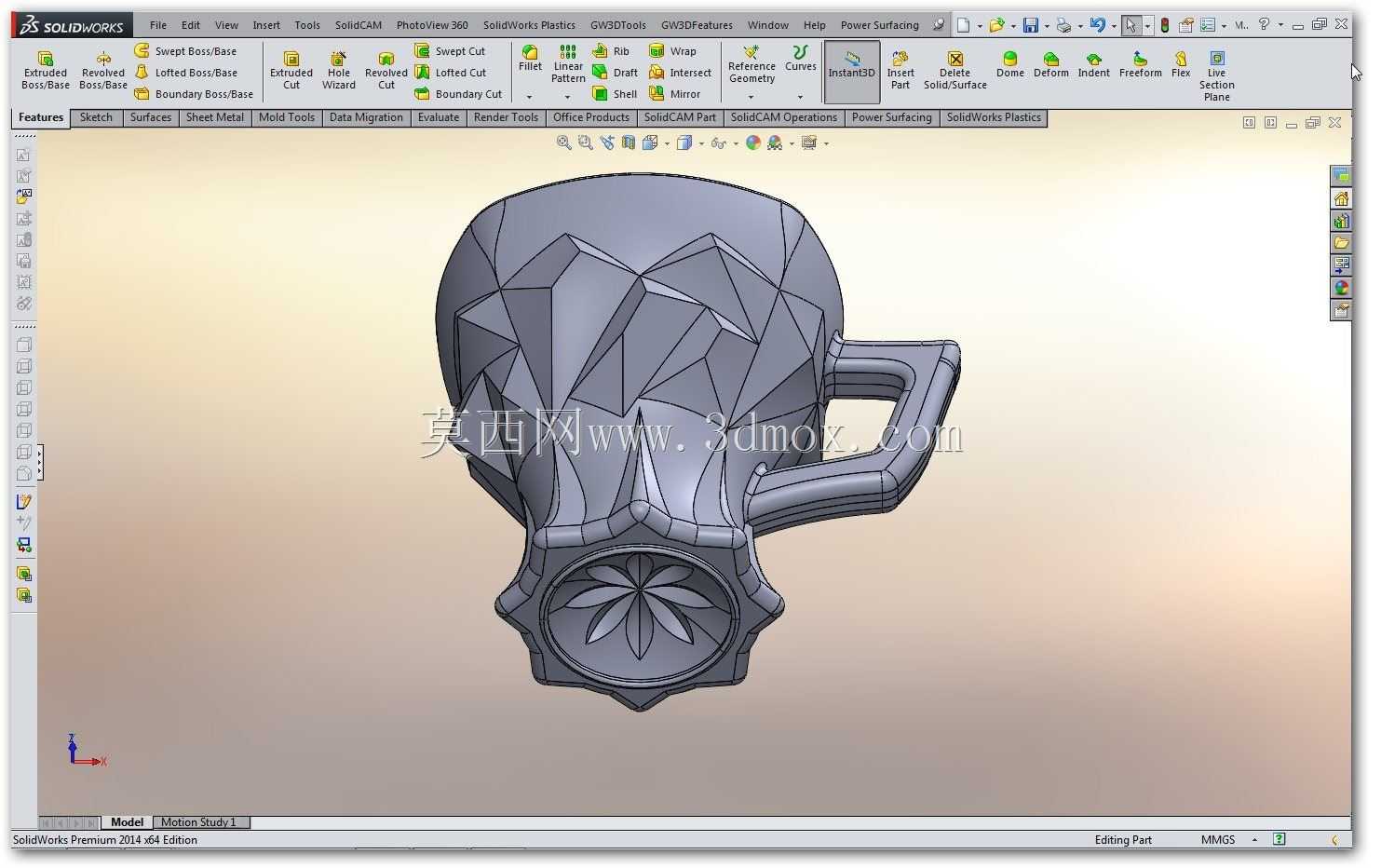Switch to the Sheet Metal tab
Viewport: 1381px width, 868px height.
[x=215, y=117]
